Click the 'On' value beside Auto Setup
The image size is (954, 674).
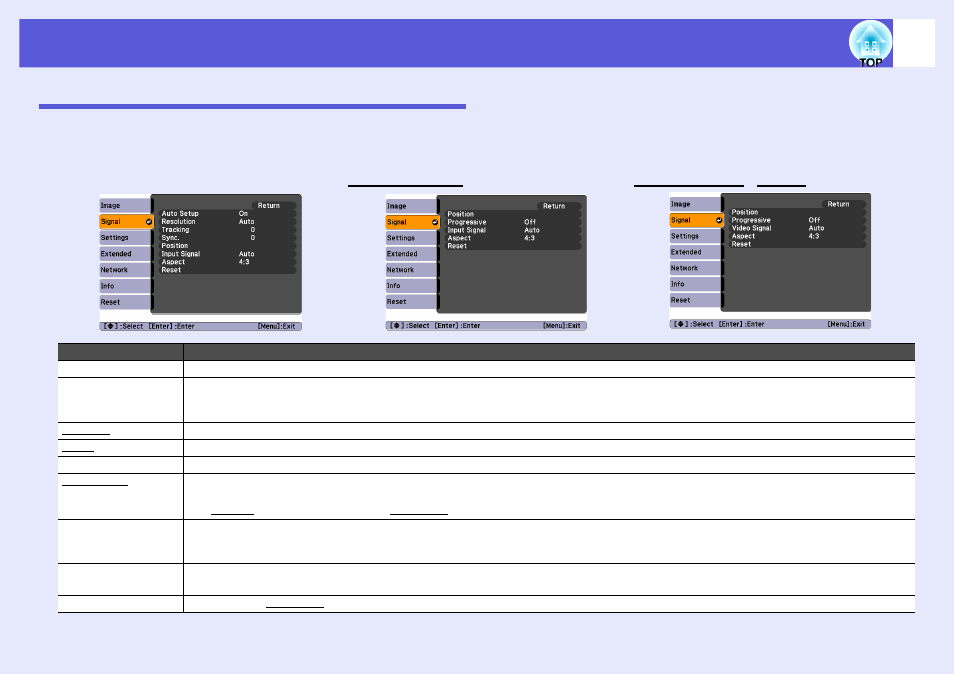pyautogui.click(x=243, y=214)
